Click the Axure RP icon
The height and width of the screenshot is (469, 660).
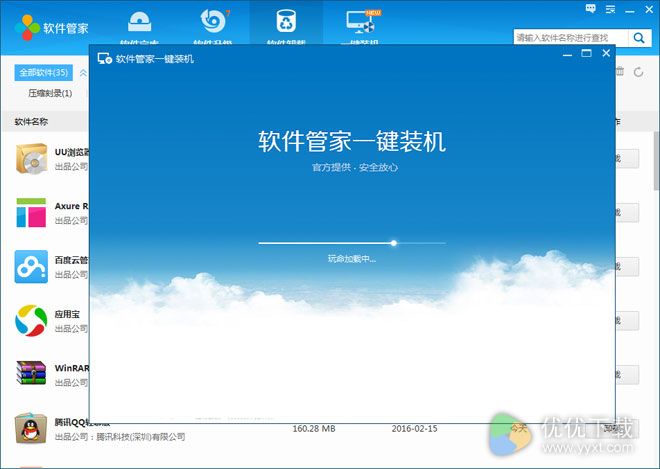(31, 213)
